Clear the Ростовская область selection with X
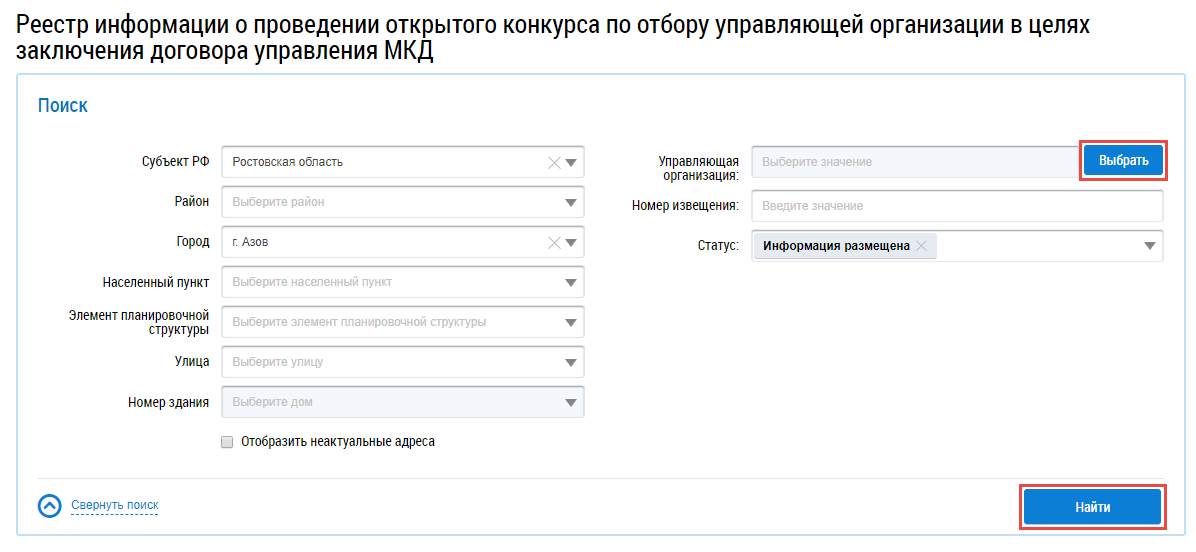1196x552 pixels. tap(553, 162)
